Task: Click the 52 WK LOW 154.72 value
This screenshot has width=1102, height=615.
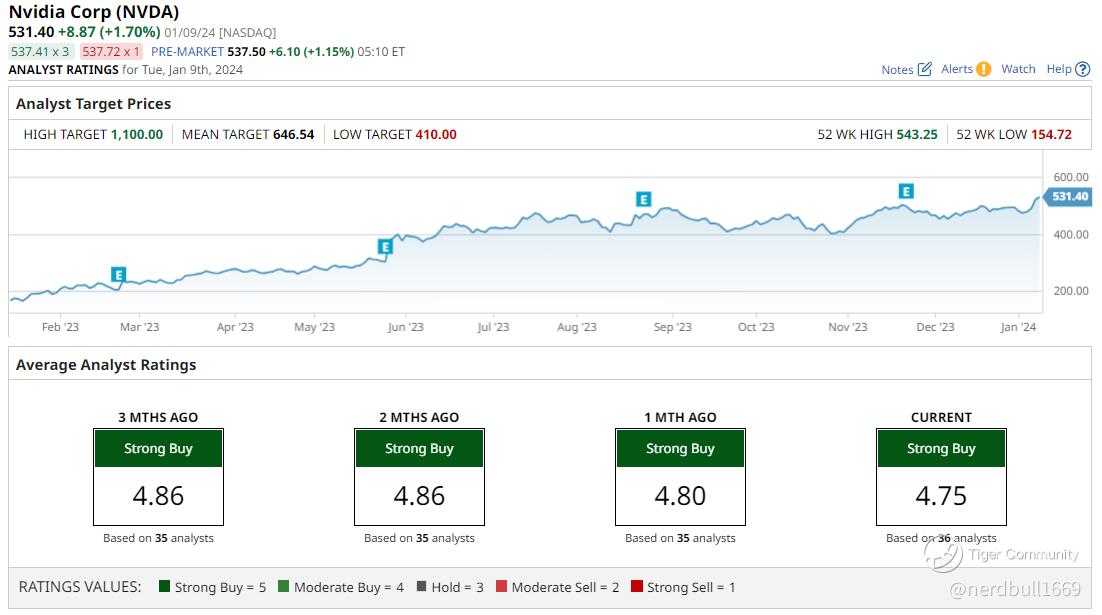Action: point(1051,134)
